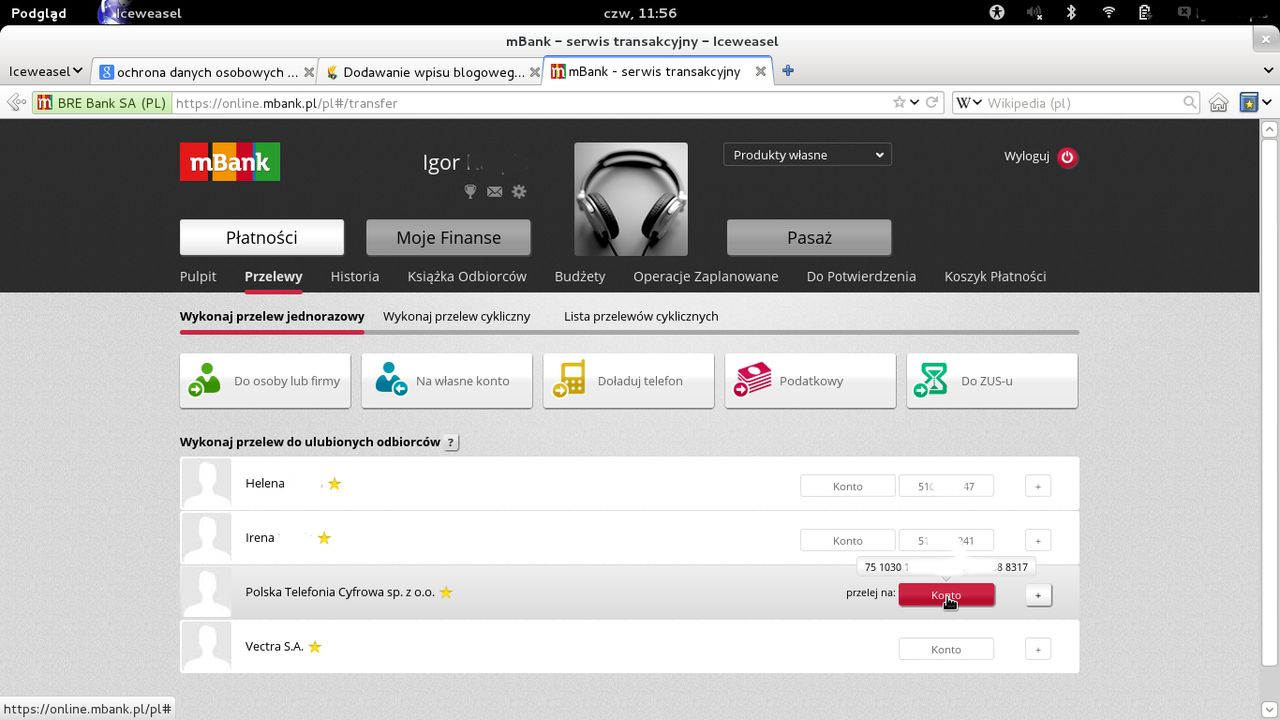Click the star next to Helena
The height and width of the screenshot is (720, 1280).
pos(335,483)
